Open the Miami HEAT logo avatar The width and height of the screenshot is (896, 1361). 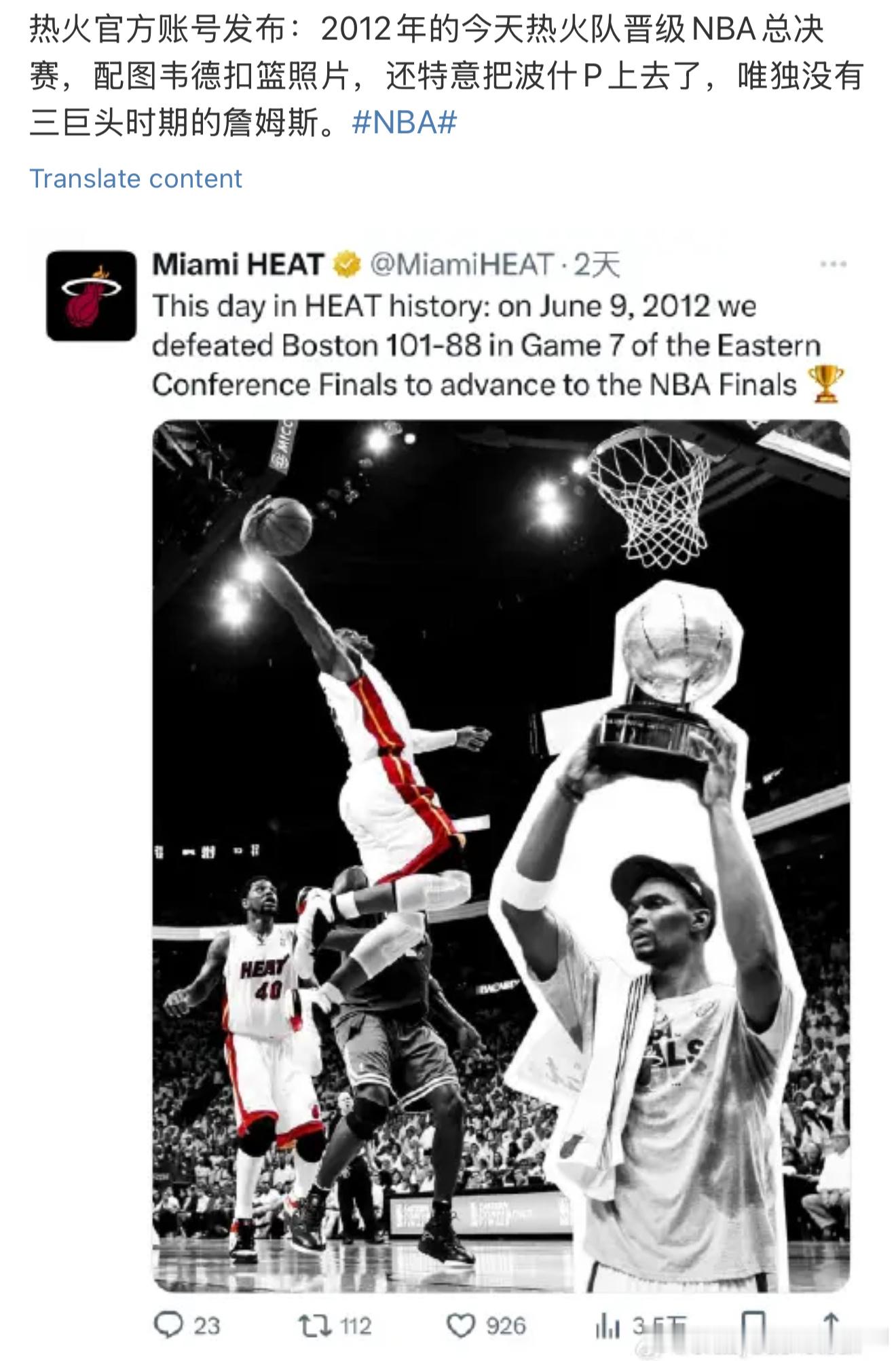click(91, 295)
